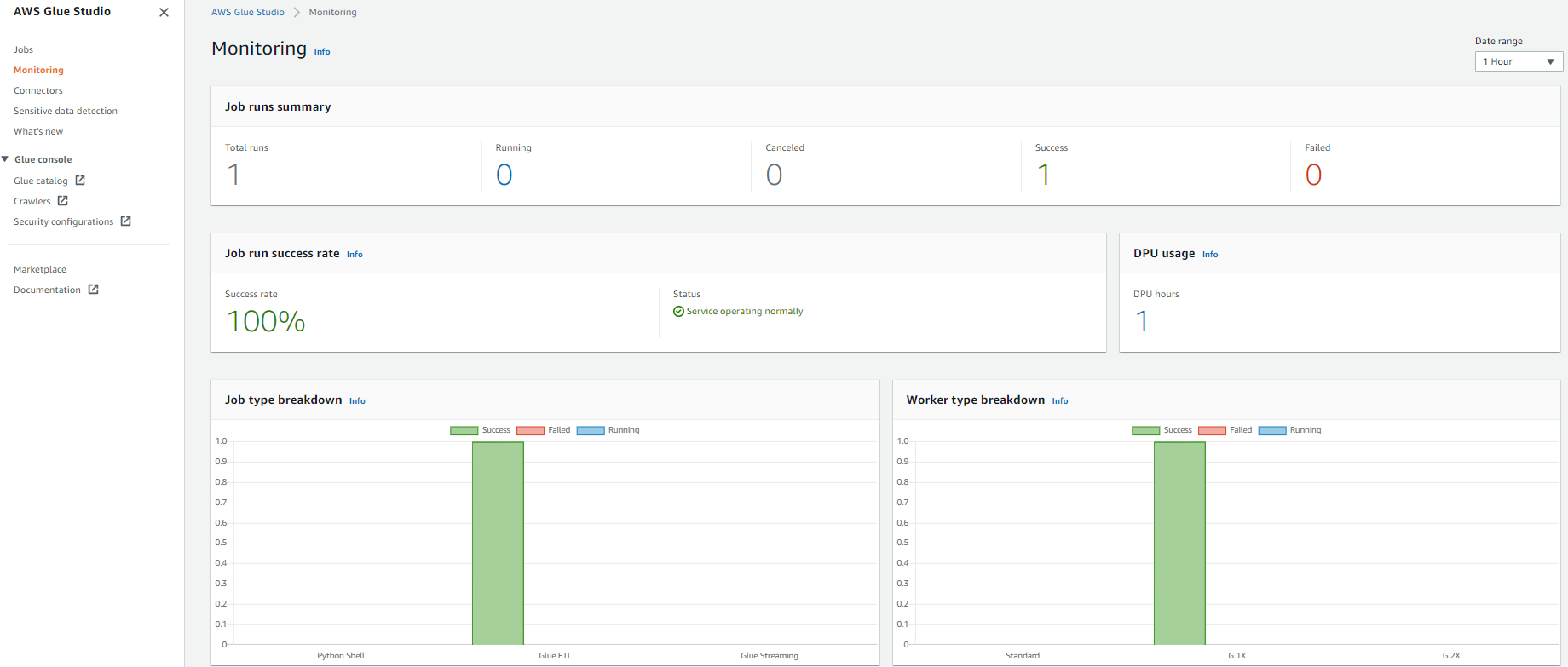The width and height of the screenshot is (1568, 667).
Task: Open the Glue catalog link
Action: (41, 181)
